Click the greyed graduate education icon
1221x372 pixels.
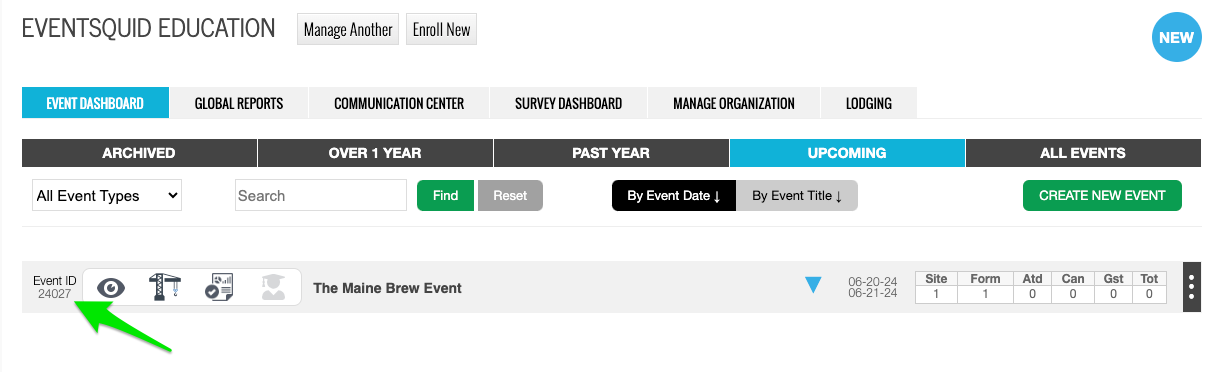click(271, 287)
